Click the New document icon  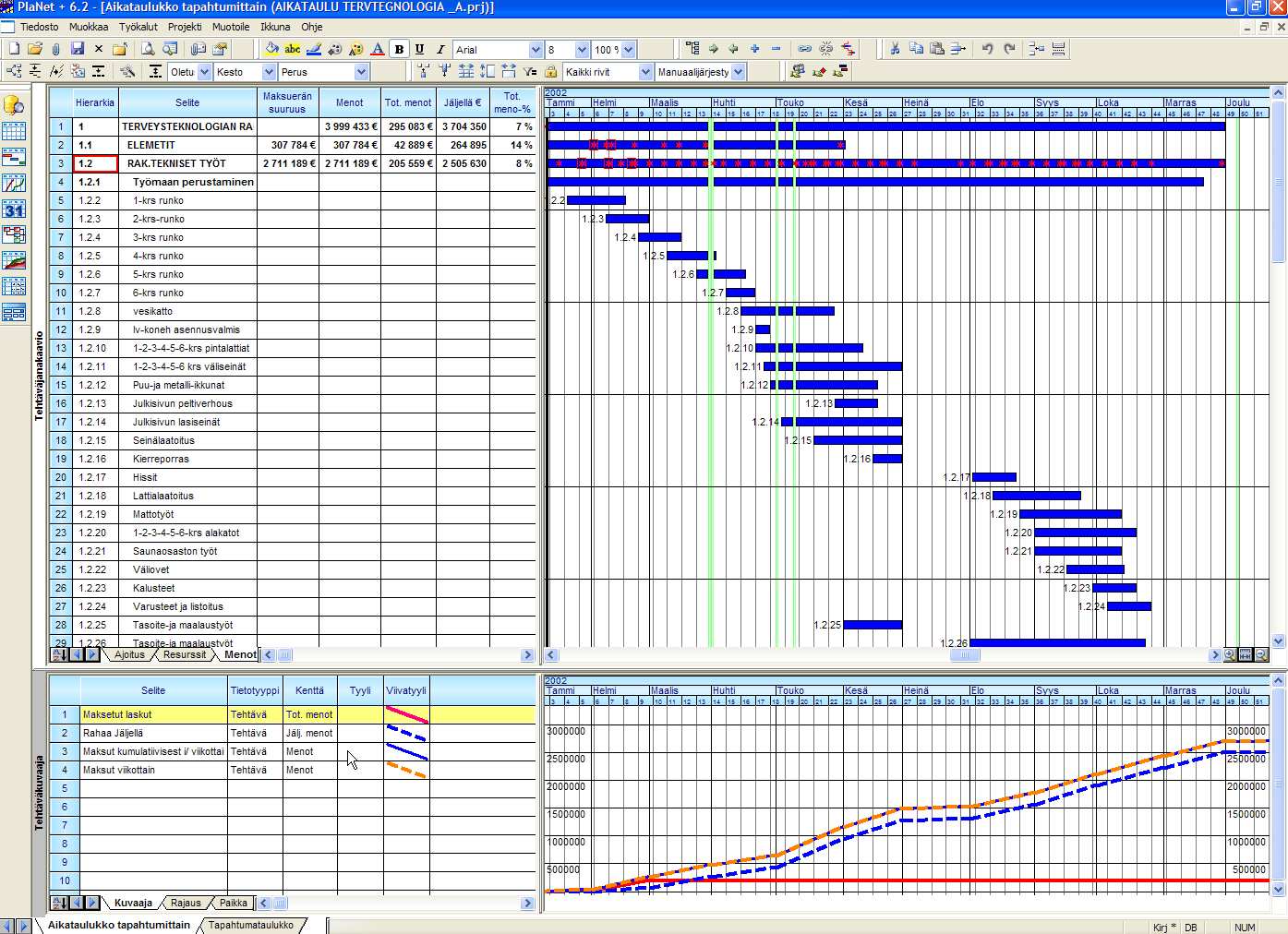tap(14, 49)
